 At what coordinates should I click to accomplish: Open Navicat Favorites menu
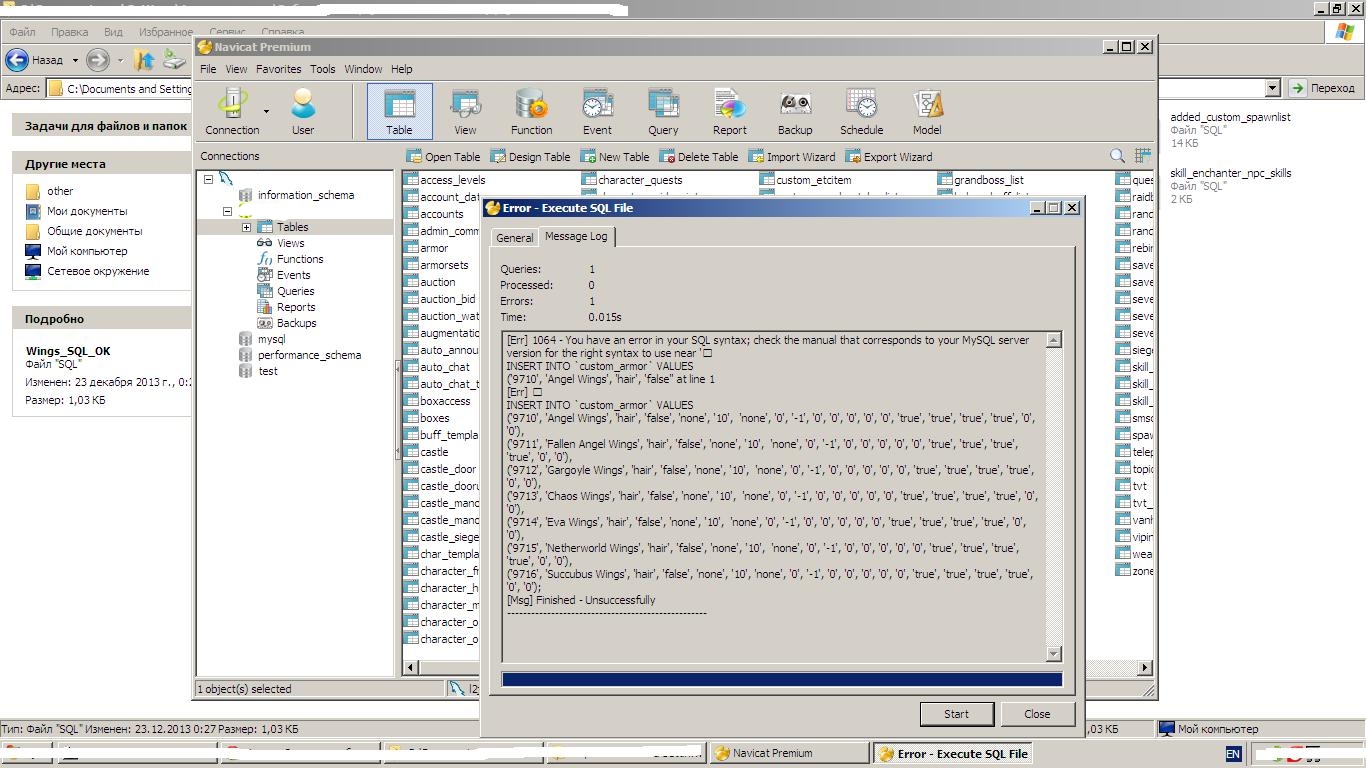click(x=278, y=69)
